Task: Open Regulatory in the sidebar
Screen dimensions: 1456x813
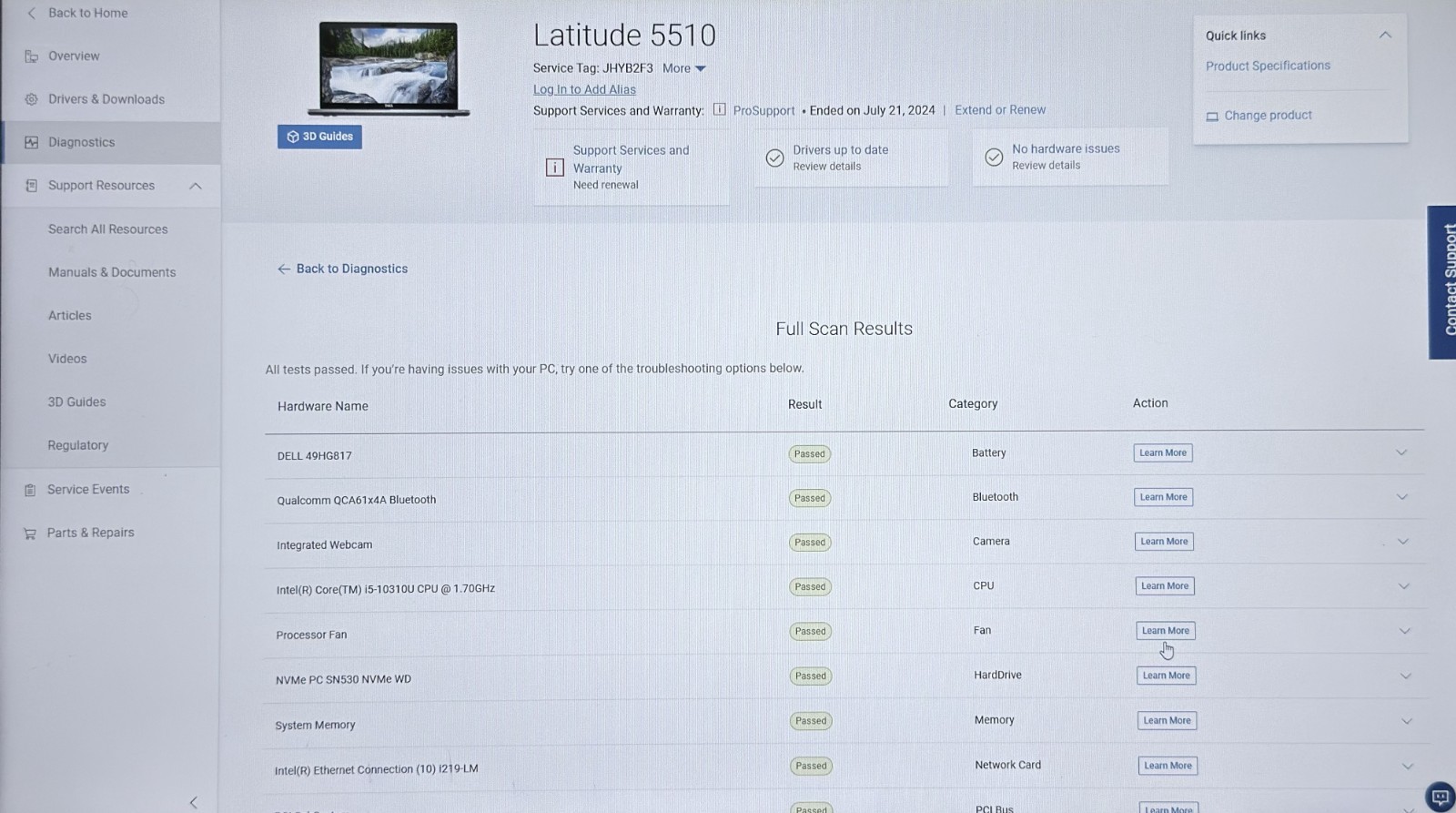Action: (x=78, y=445)
